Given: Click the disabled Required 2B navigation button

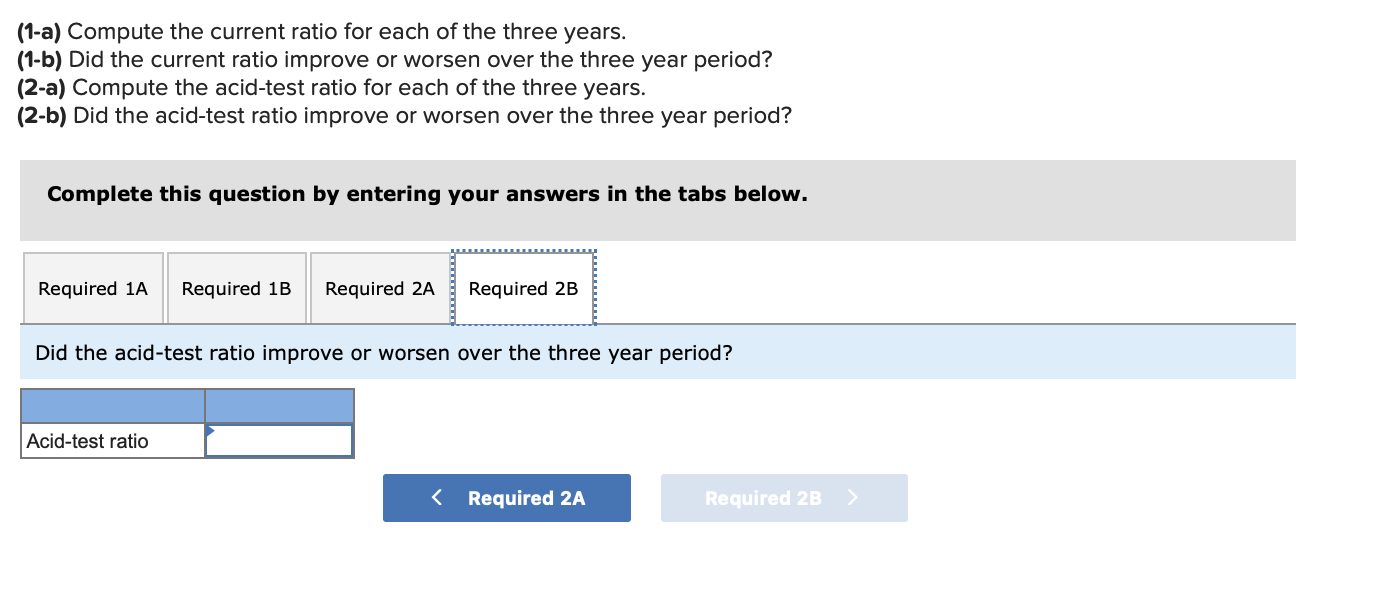Looking at the screenshot, I should click(783, 497).
